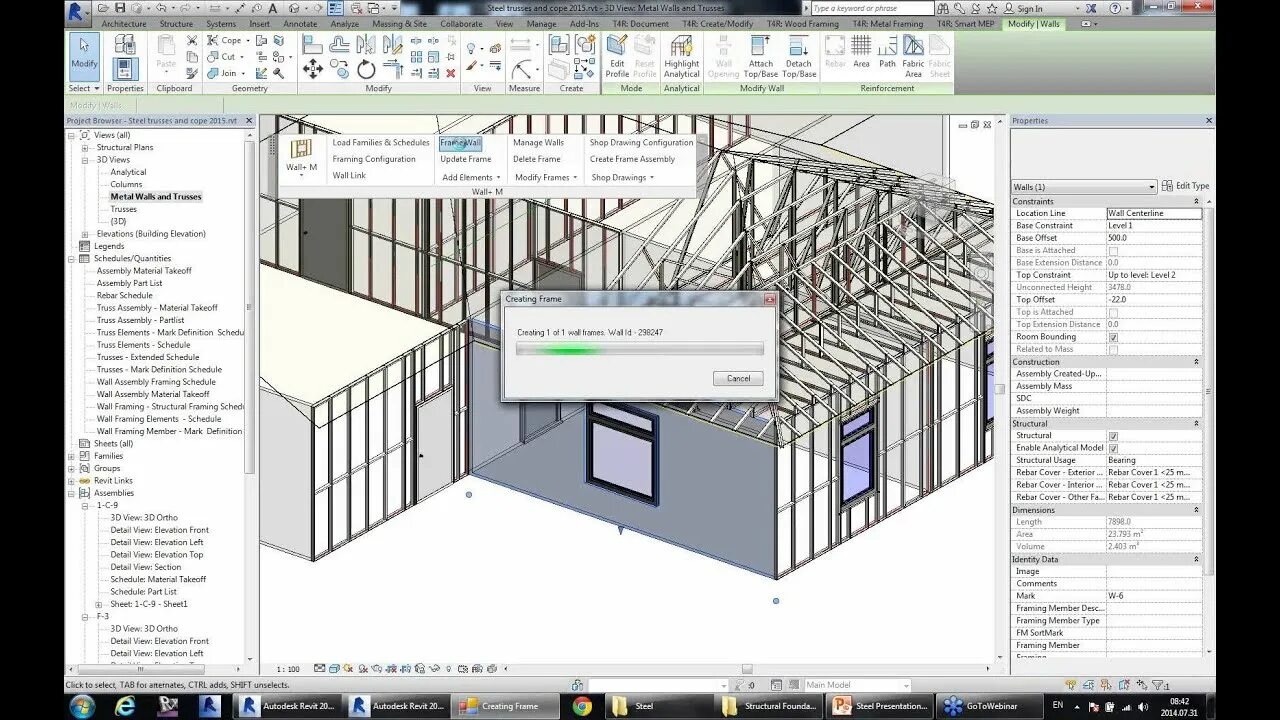Click Frame Wall command
Screen dimensions: 1280x720
pos(461,143)
